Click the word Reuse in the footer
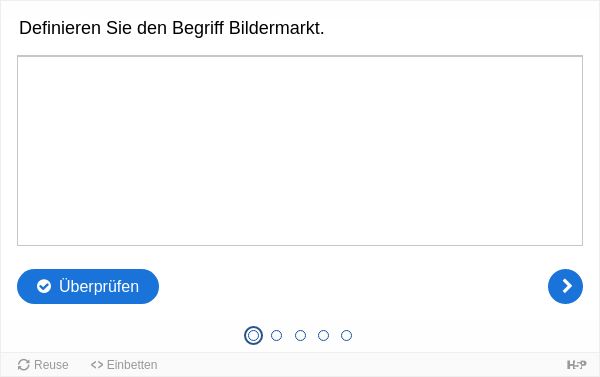Viewport: 600px width, 377px height. [51, 365]
